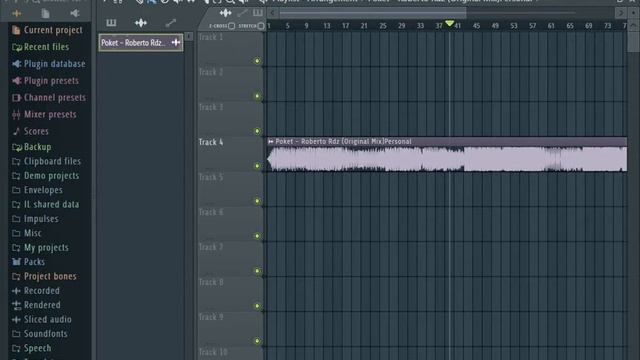Expand the Demo projects folder
The width and height of the screenshot is (640, 360).
(46, 176)
